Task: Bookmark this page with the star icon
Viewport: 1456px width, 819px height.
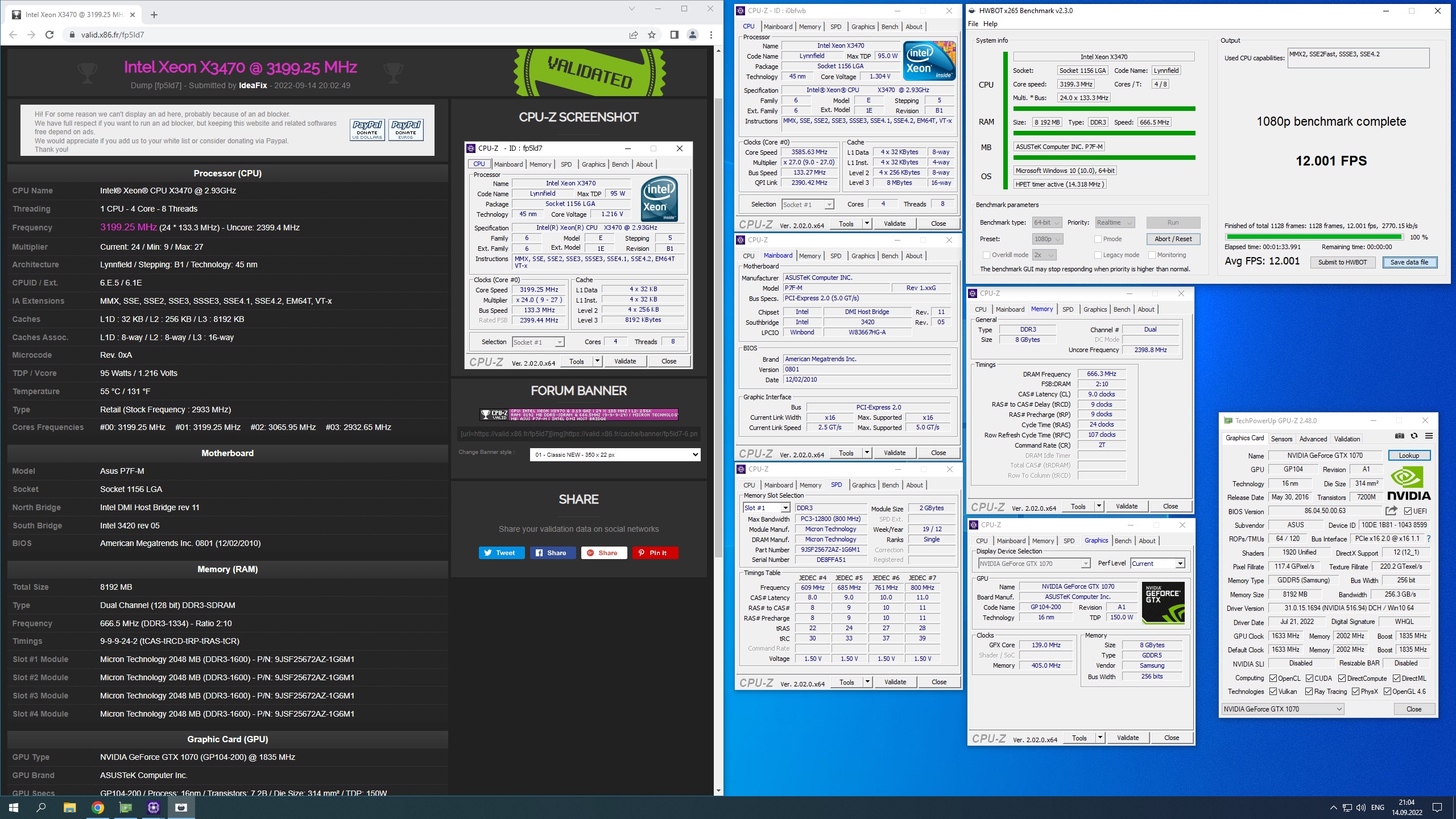Action: point(652,35)
